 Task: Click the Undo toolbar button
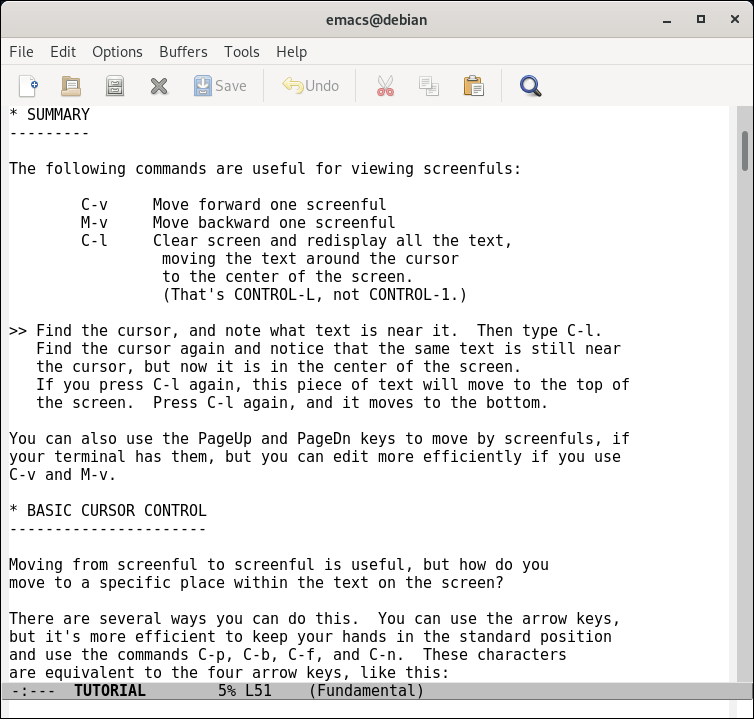pyautogui.click(x=311, y=86)
